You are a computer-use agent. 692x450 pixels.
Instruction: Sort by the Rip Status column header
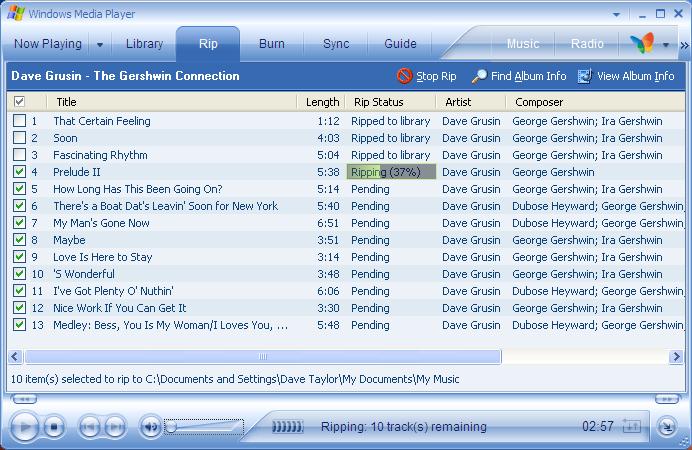pos(391,102)
